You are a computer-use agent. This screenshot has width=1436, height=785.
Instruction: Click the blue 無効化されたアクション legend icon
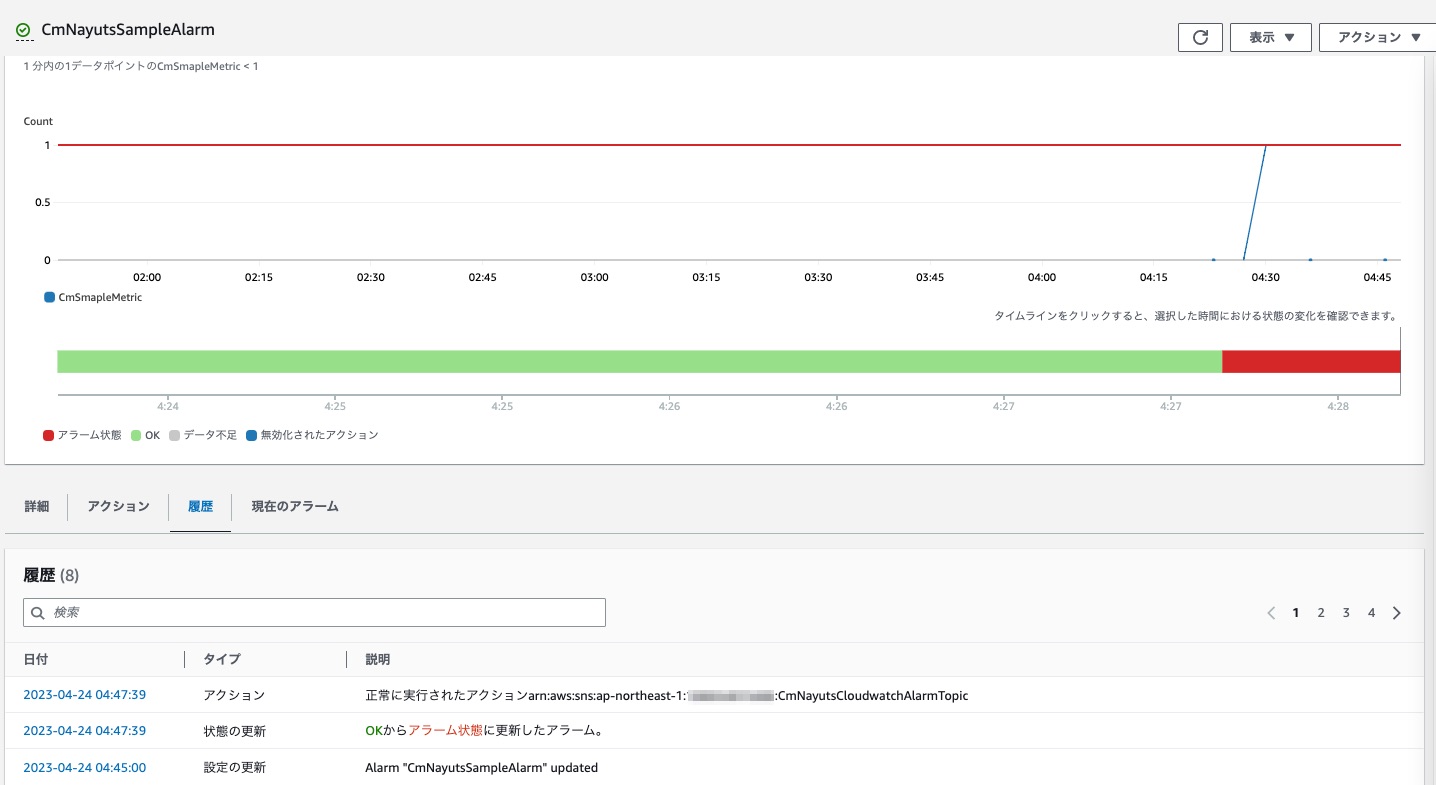pos(251,434)
